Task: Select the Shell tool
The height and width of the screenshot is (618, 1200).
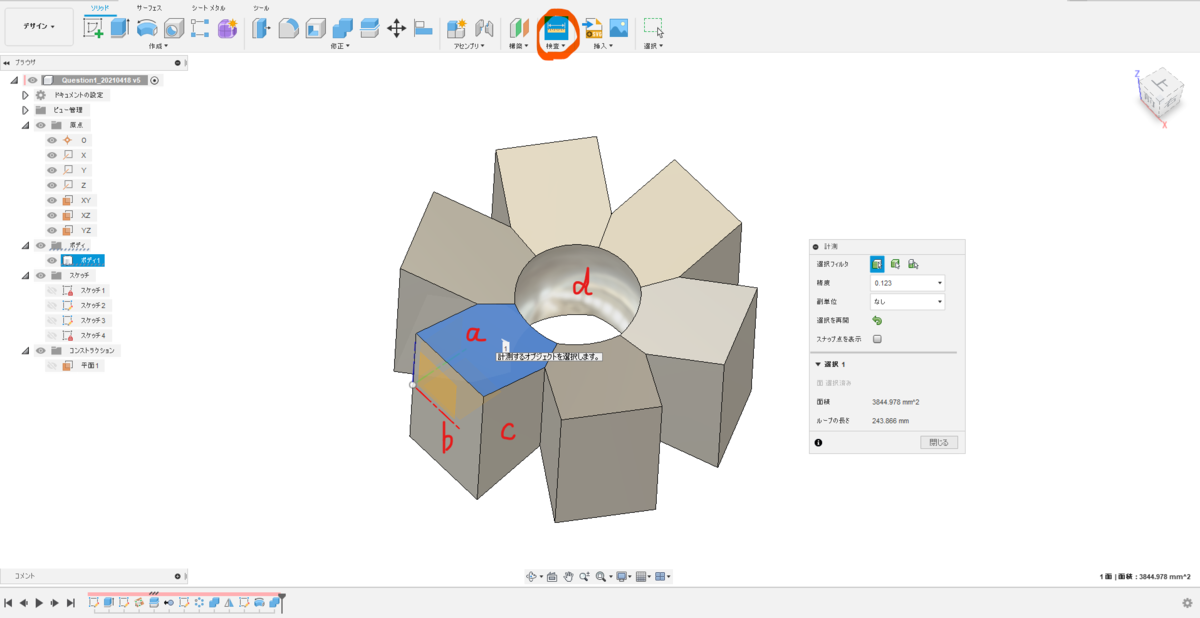Action: tap(315, 29)
